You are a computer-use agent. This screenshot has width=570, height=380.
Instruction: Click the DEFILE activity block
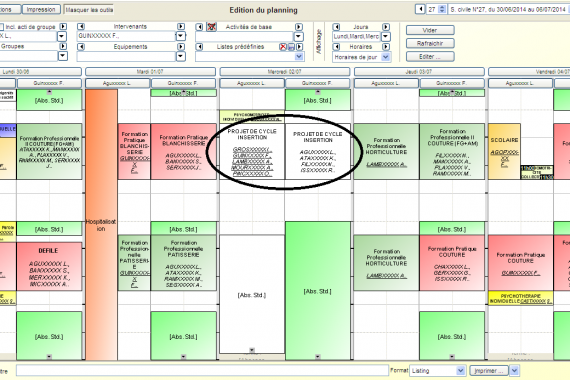click(49, 267)
